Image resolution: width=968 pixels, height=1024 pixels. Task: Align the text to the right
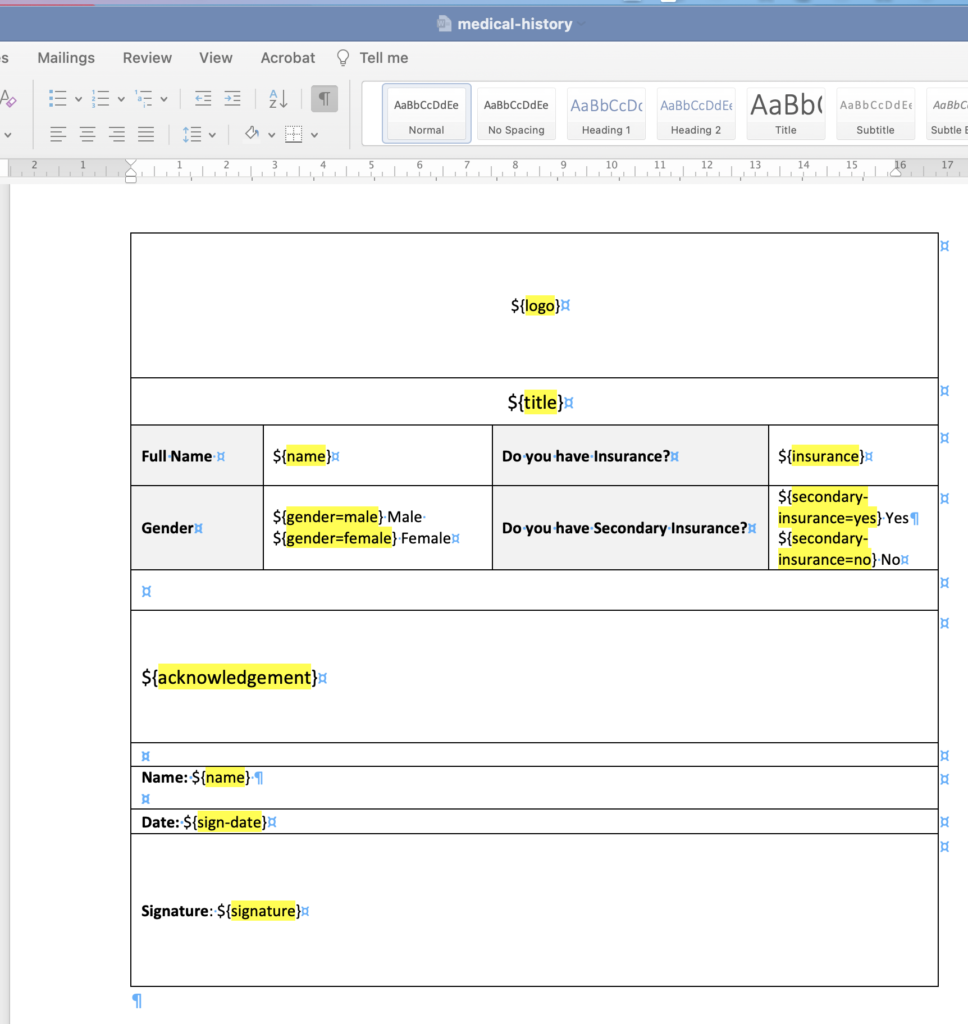(117, 134)
